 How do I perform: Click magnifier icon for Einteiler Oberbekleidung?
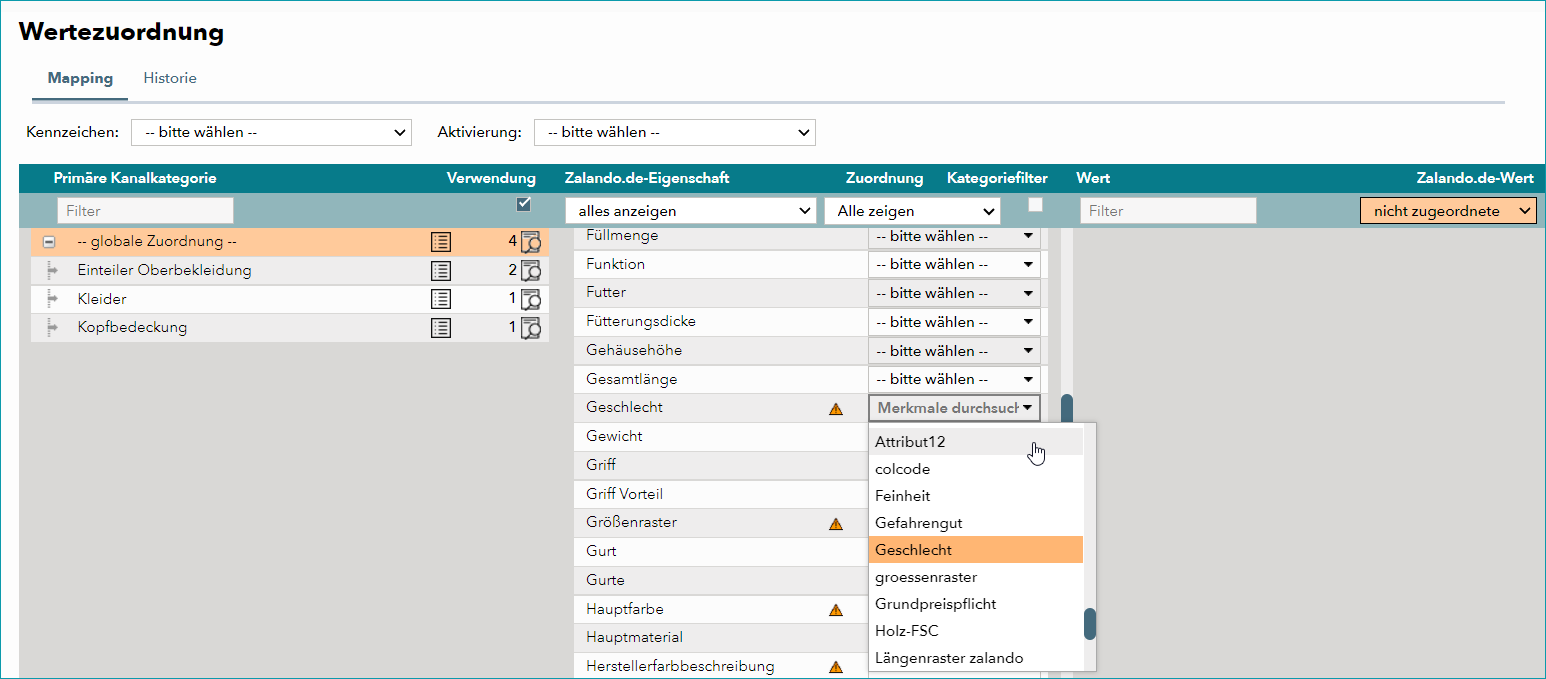531,271
